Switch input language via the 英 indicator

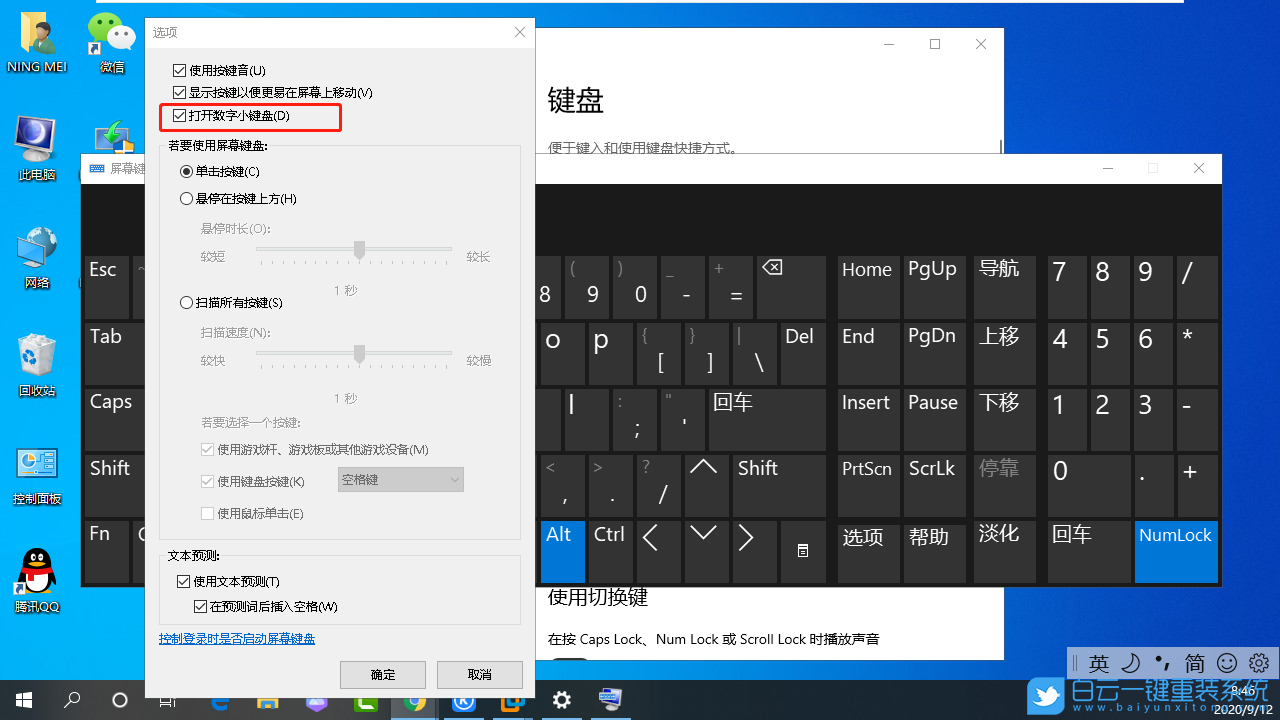tap(1099, 663)
